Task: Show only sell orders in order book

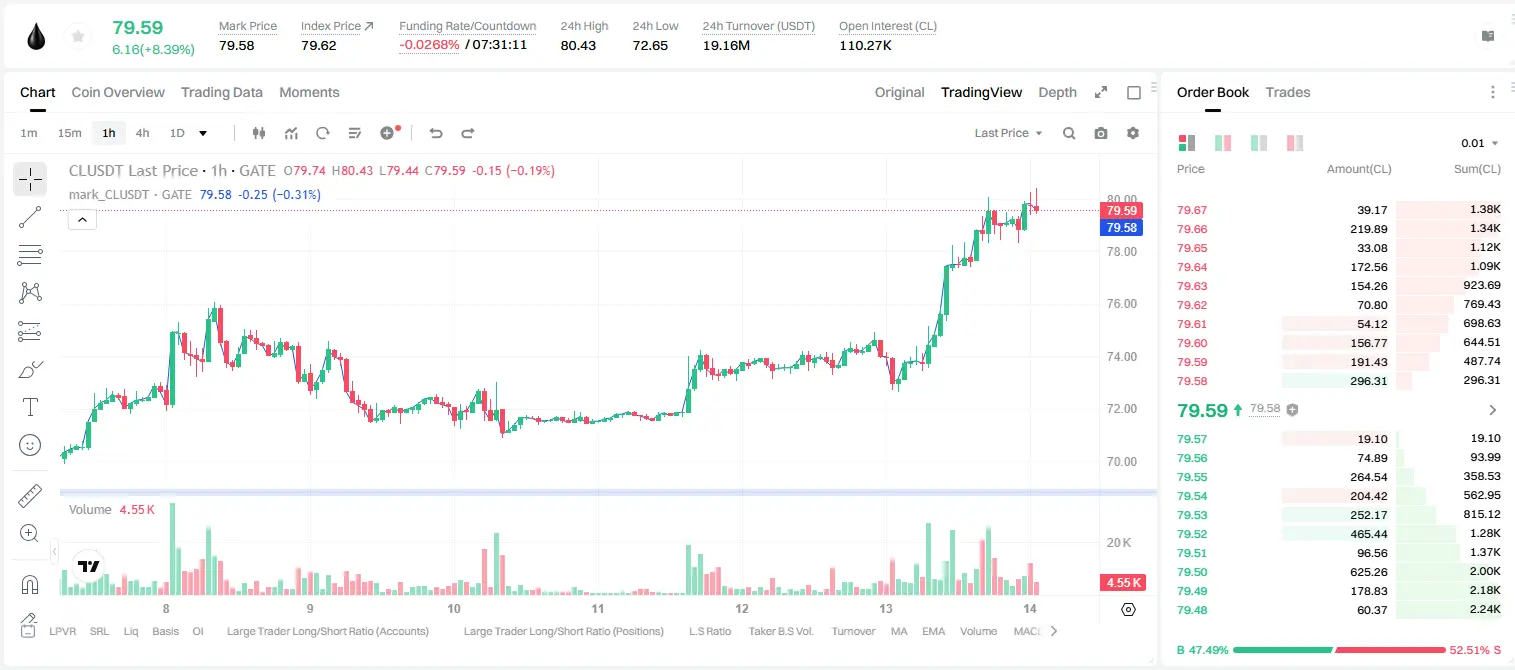Action: click(1294, 143)
